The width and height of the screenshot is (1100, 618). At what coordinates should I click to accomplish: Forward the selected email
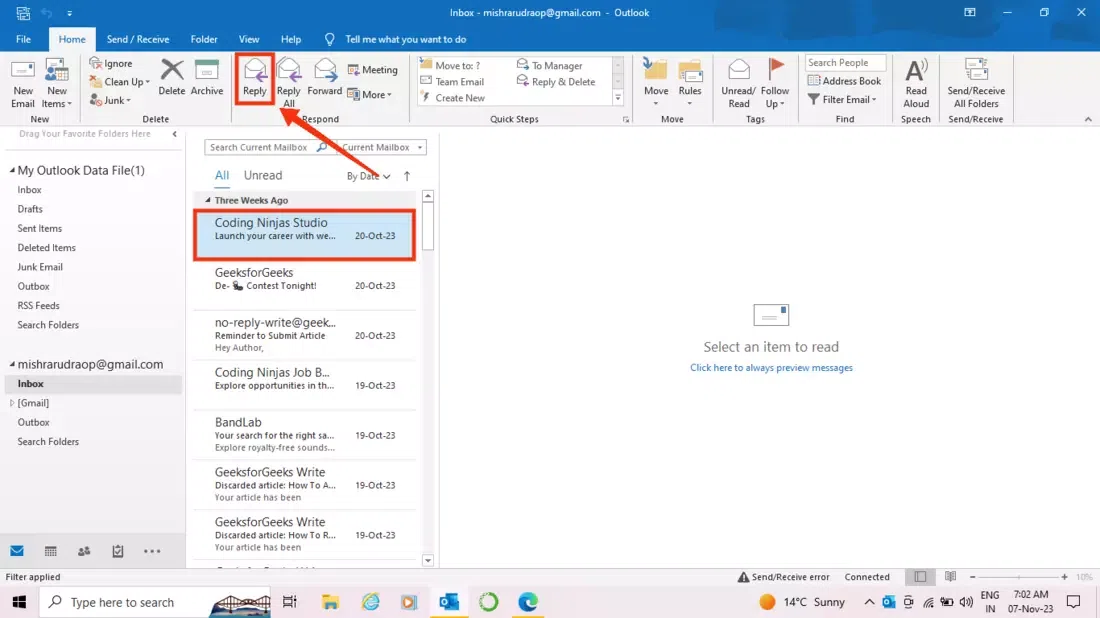coord(324,77)
